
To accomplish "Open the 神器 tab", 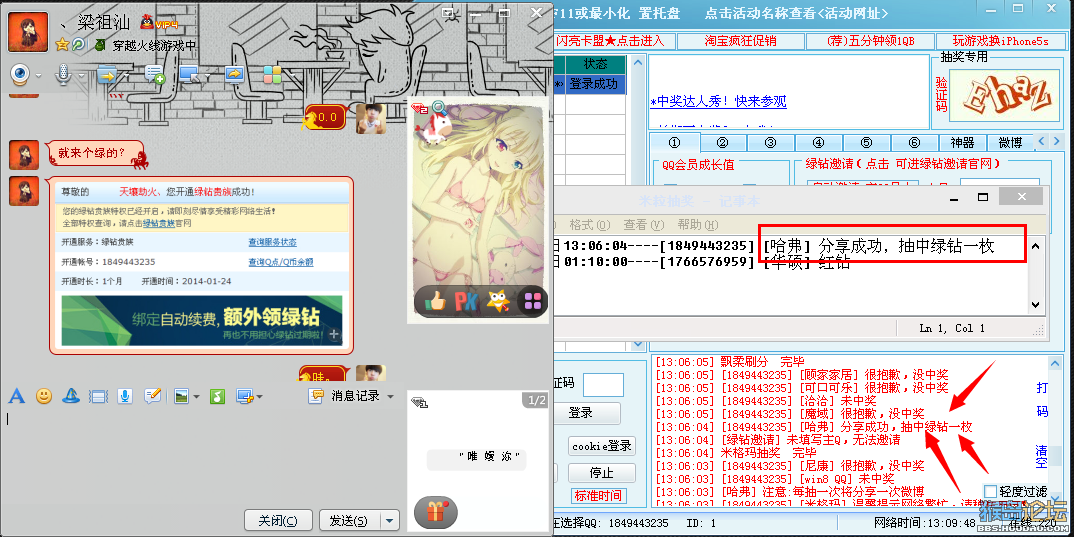I will click(962, 142).
